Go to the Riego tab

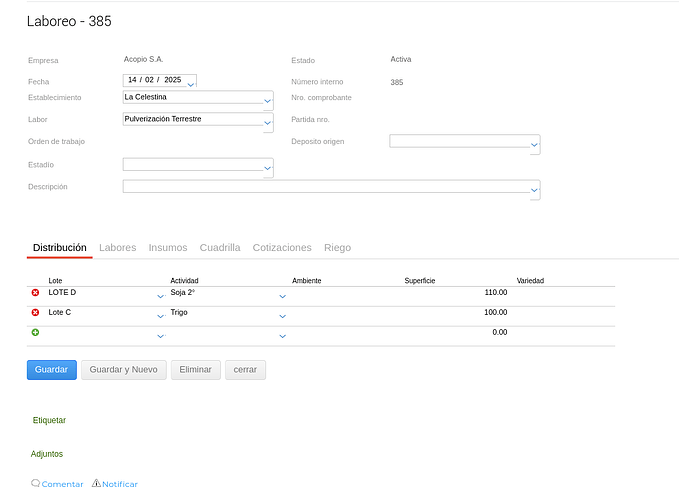click(337, 248)
